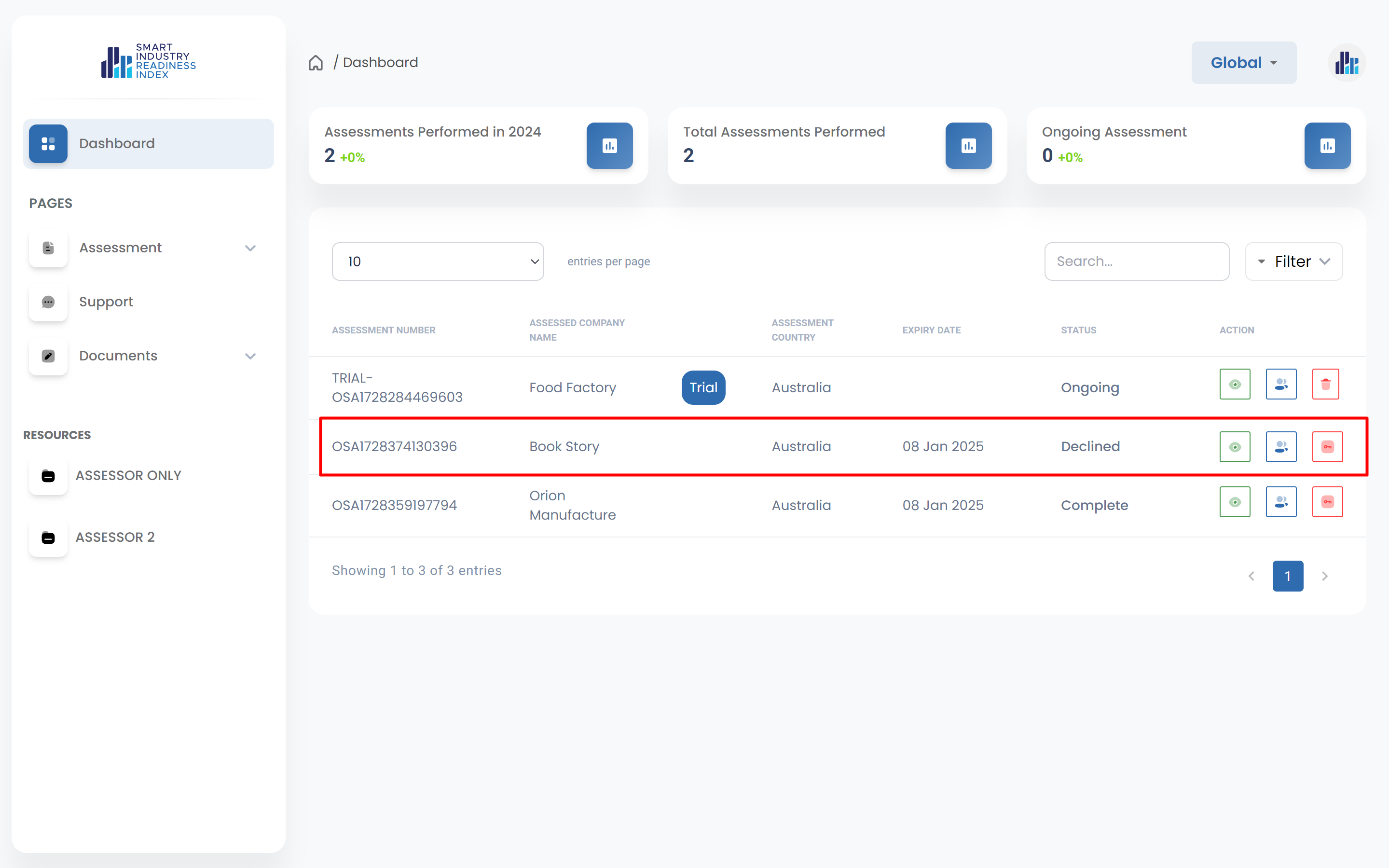Image resolution: width=1389 pixels, height=868 pixels.
Task: Click the home breadcrumb icon
Action: click(316, 63)
